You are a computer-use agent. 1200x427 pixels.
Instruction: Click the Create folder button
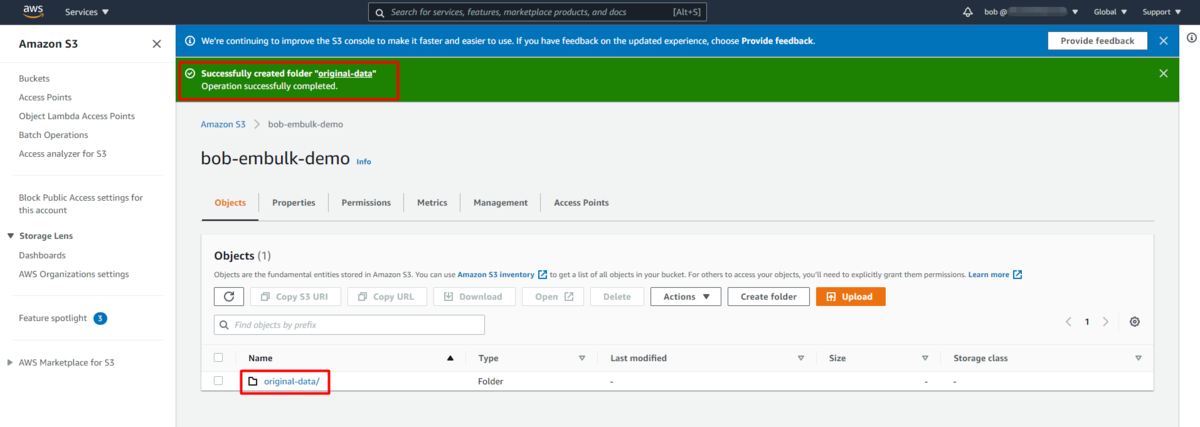(x=768, y=297)
